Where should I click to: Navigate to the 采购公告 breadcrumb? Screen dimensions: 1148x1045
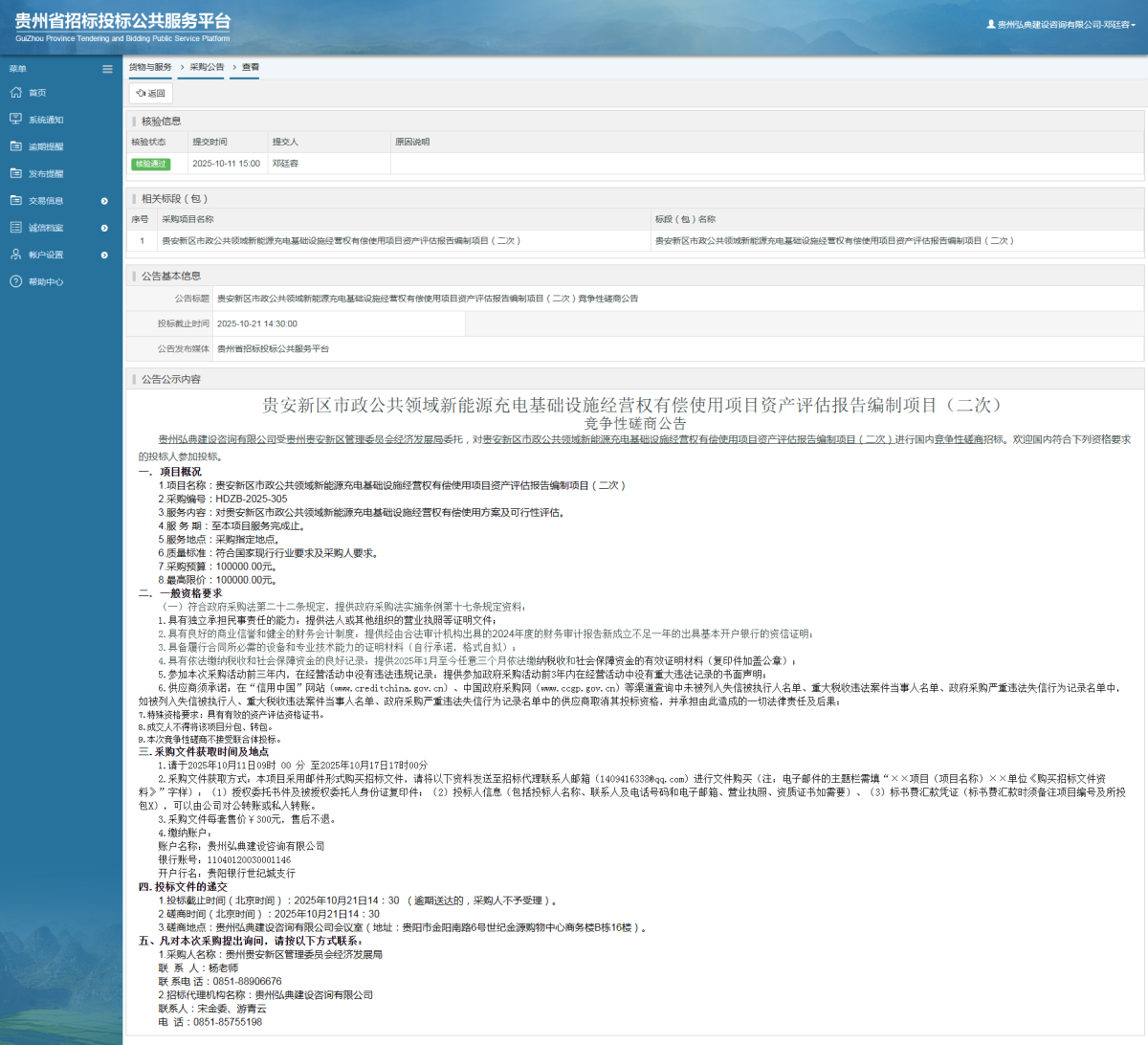click(x=207, y=67)
